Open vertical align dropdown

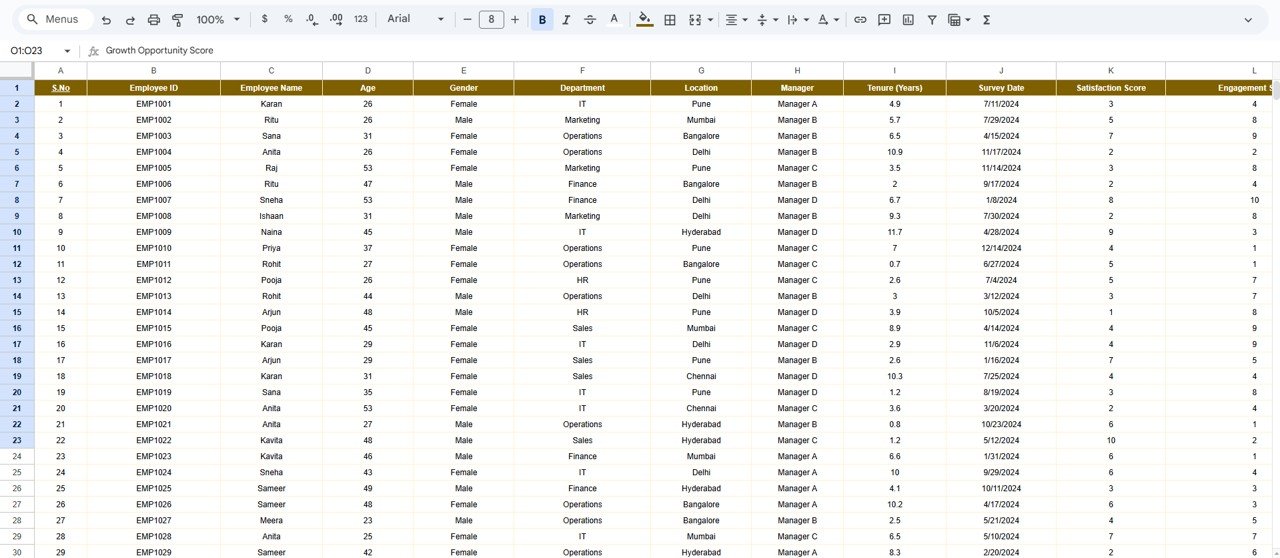pos(767,19)
